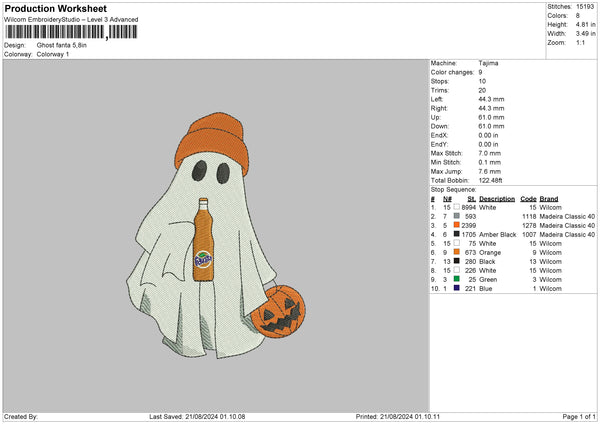This screenshot has width=600, height=424.
Task: Click the Brand column header
Action: [x=552, y=198]
